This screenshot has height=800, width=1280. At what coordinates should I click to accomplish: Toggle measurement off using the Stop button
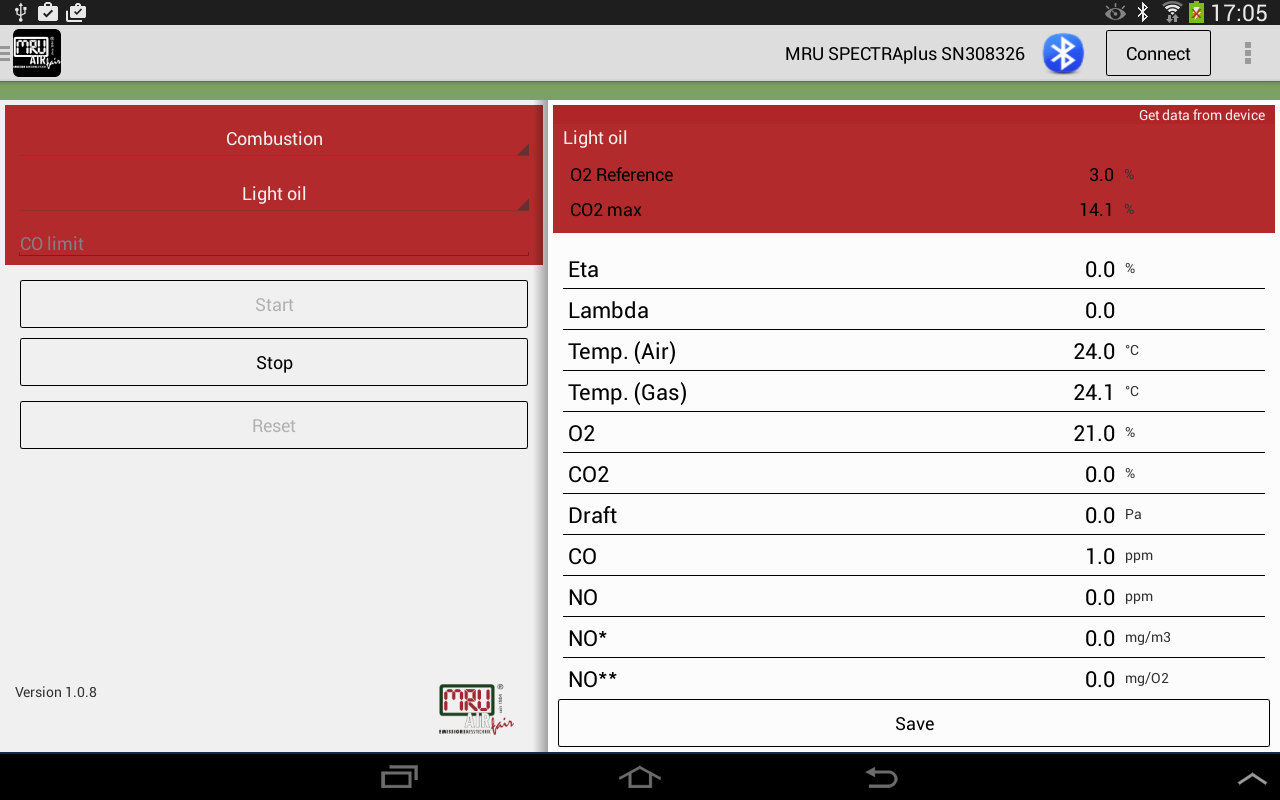273,362
